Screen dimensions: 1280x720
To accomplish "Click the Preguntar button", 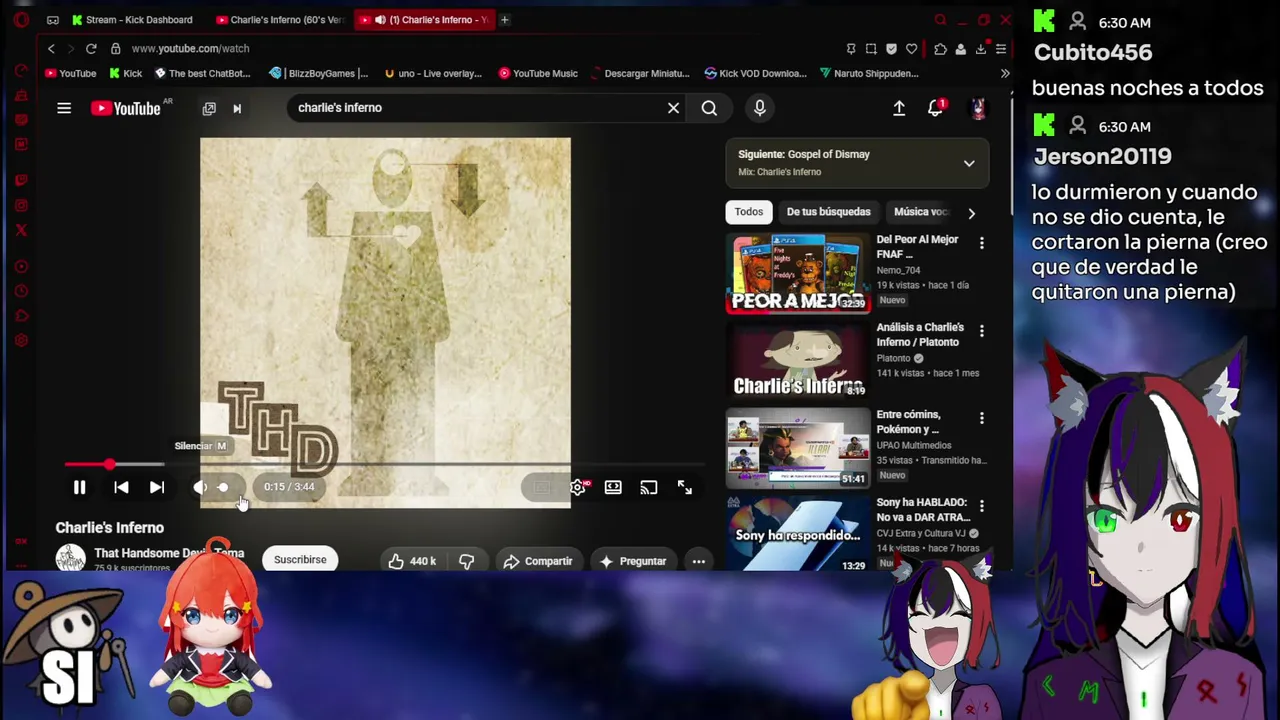I will click(x=633, y=561).
